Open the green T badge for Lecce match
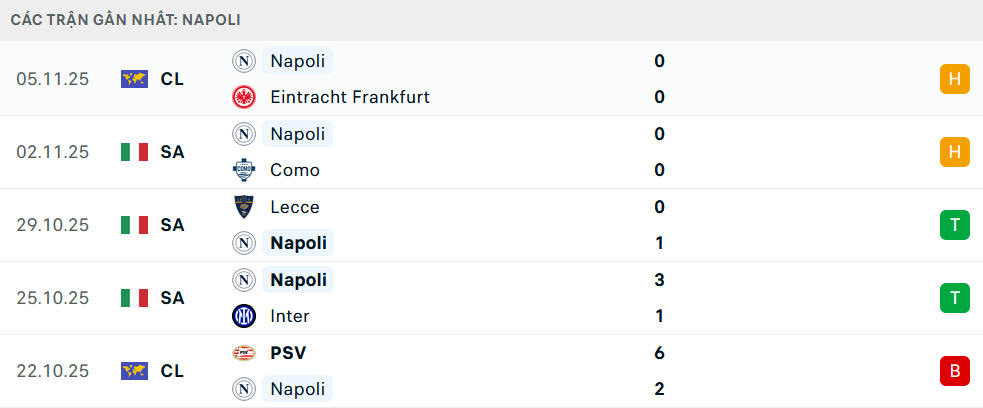 [955, 225]
